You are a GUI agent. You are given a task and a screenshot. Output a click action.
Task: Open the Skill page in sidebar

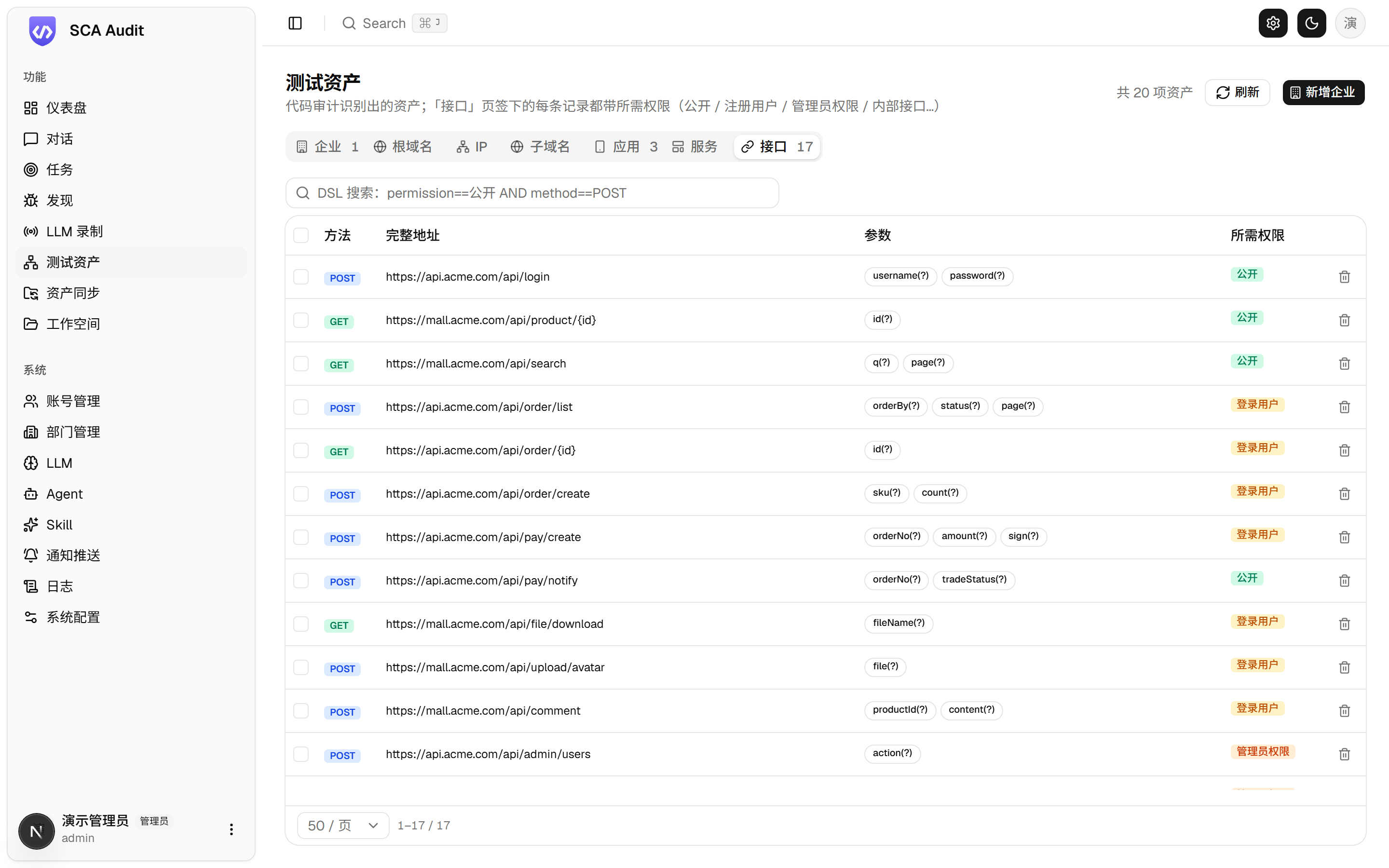[131, 525]
